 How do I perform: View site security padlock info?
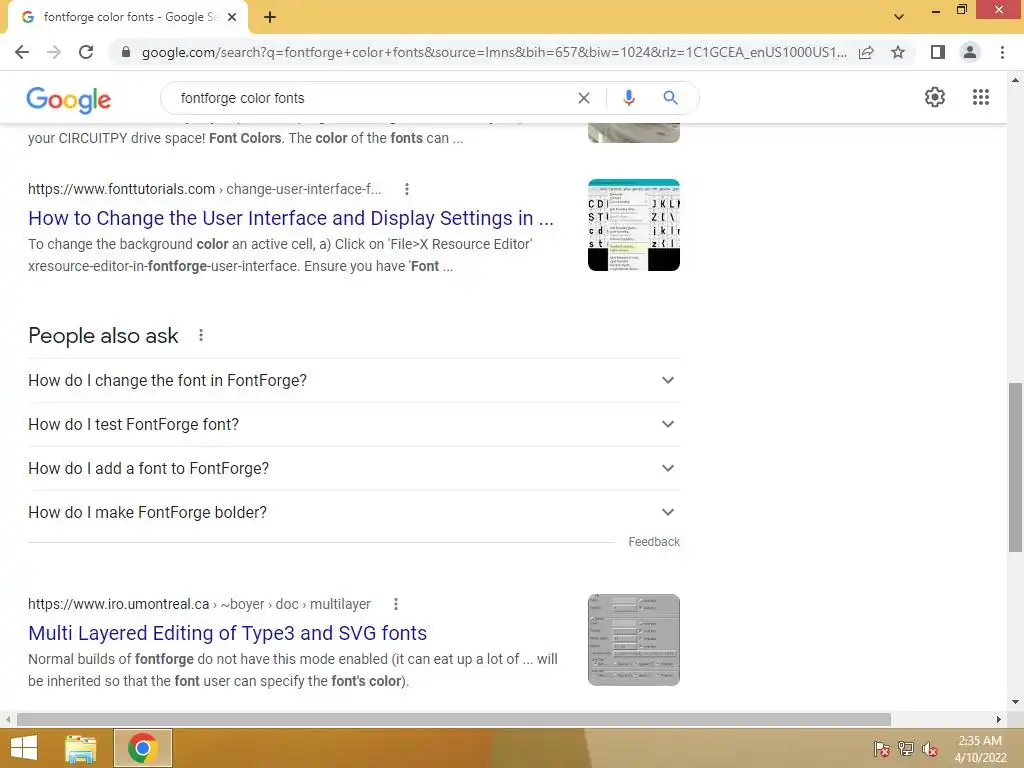[x=126, y=52]
